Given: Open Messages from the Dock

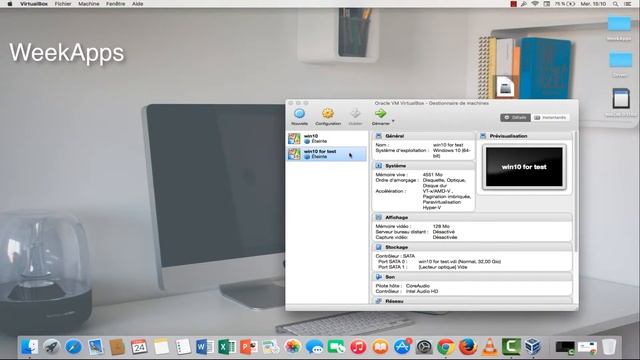Looking at the screenshot, I should pos(314,347).
